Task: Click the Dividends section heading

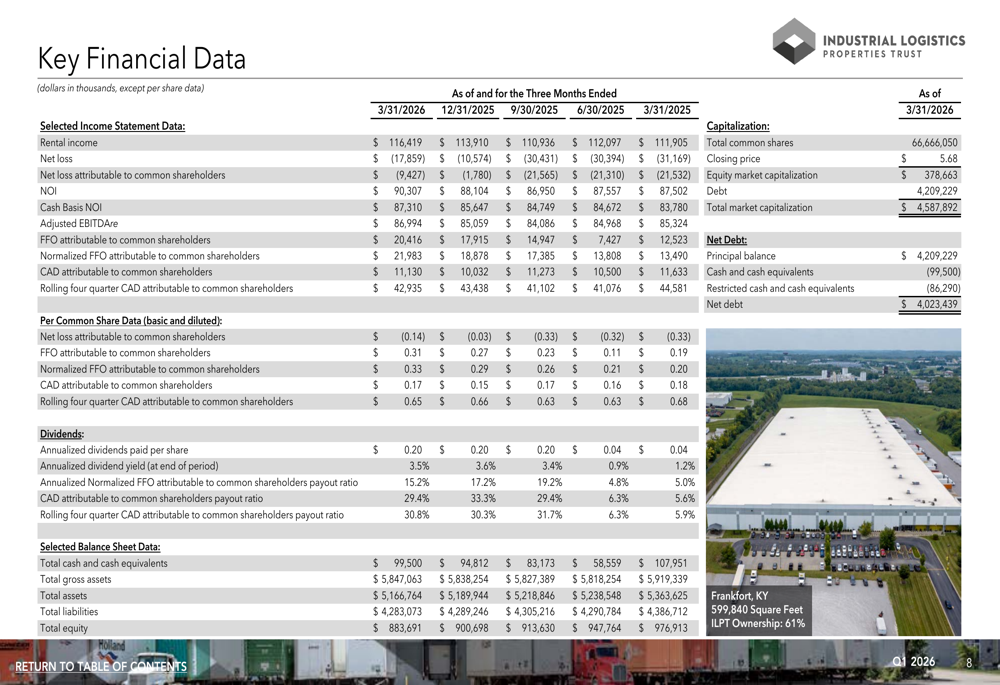Action: click(61, 434)
